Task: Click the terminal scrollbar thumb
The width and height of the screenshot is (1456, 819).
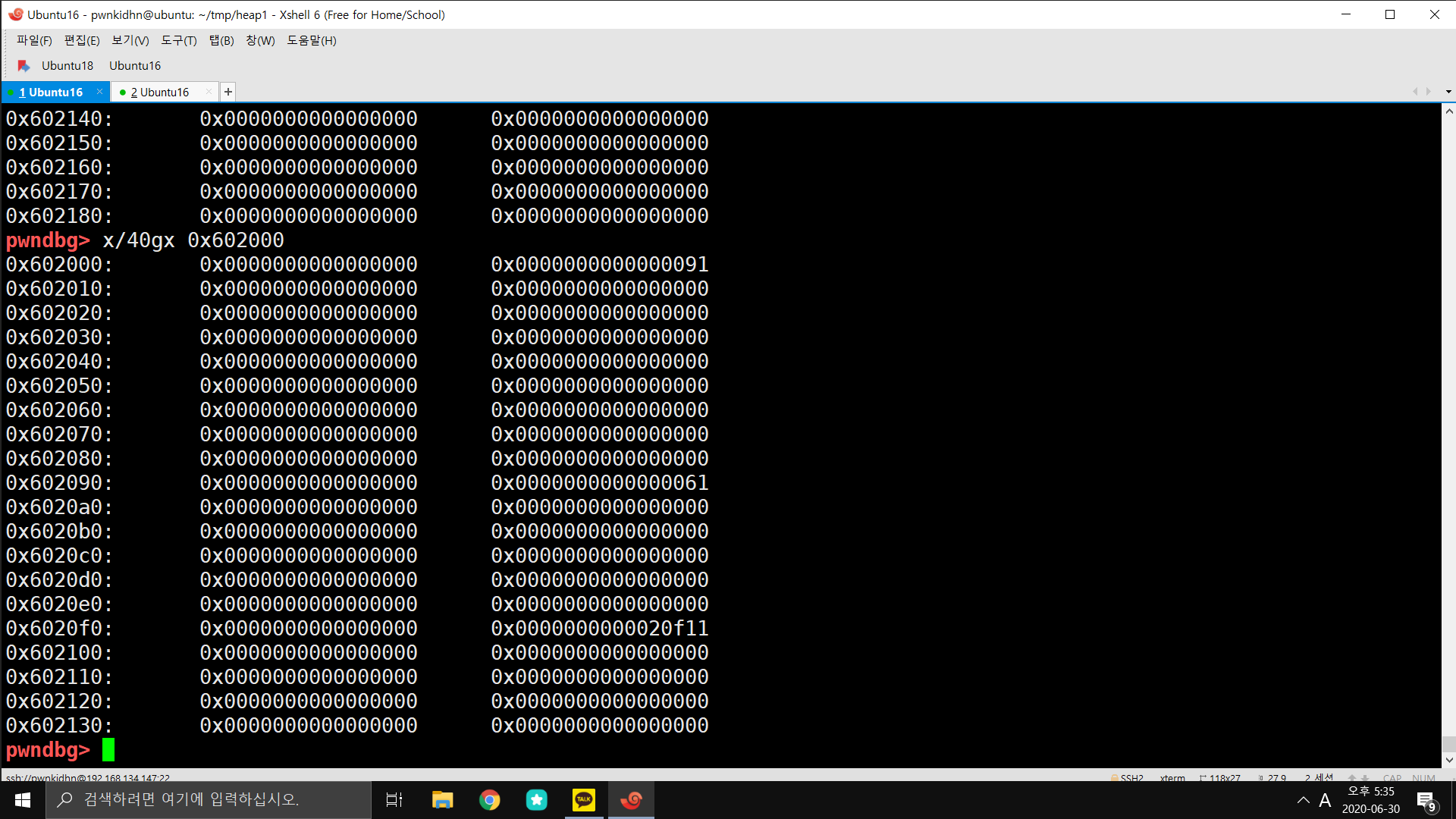Action: pos(1449,743)
